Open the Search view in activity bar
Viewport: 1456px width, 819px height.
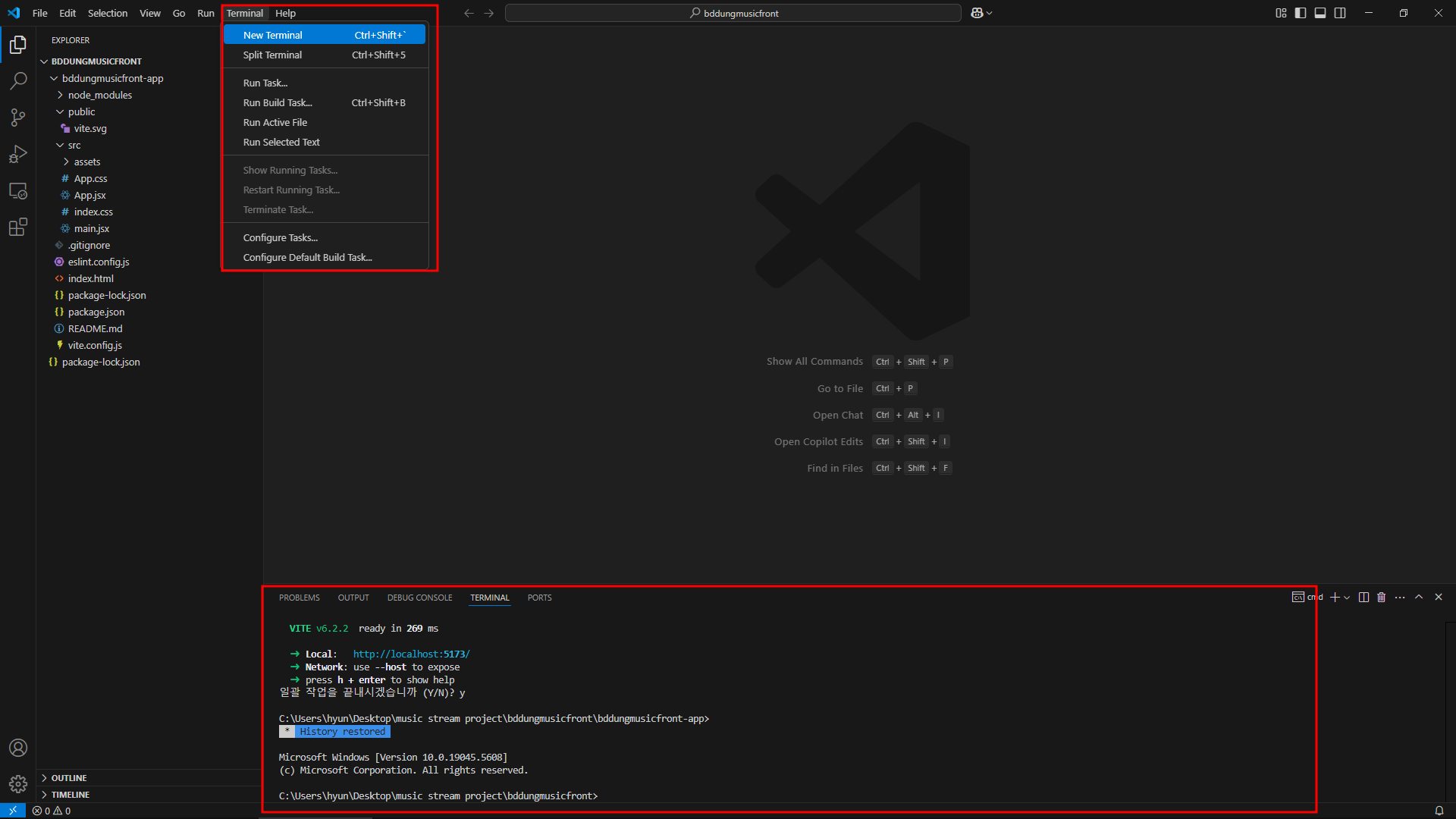click(18, 80)
